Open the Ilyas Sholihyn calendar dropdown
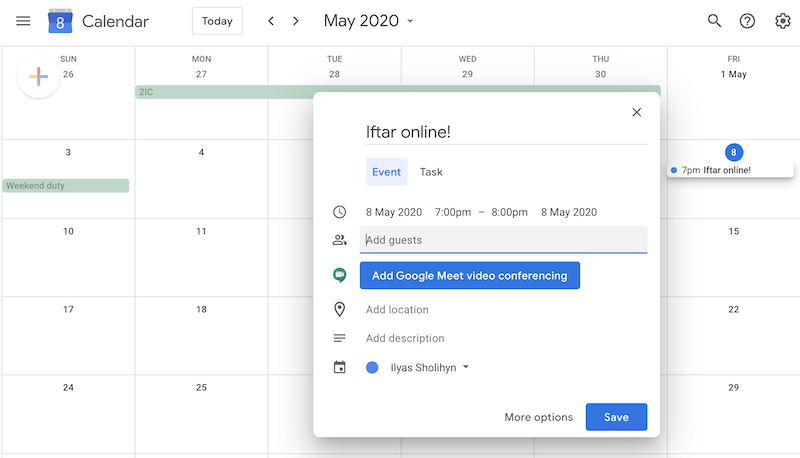800x458 pixels. coord(466,367)
